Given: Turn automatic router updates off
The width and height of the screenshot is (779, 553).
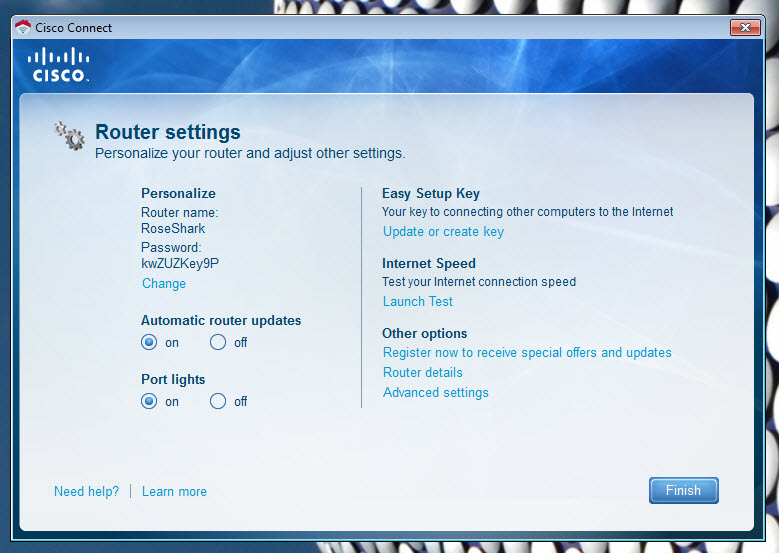Looking at the screenshot, I should pos(218,342).
